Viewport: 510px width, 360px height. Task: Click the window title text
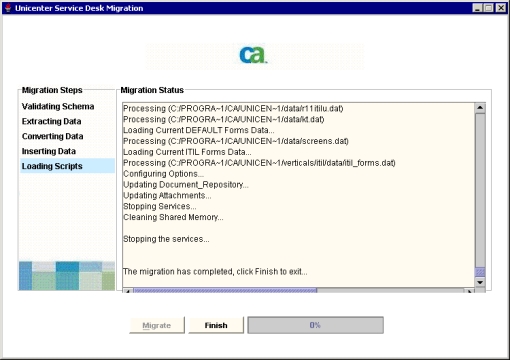(x=79, y=8)
